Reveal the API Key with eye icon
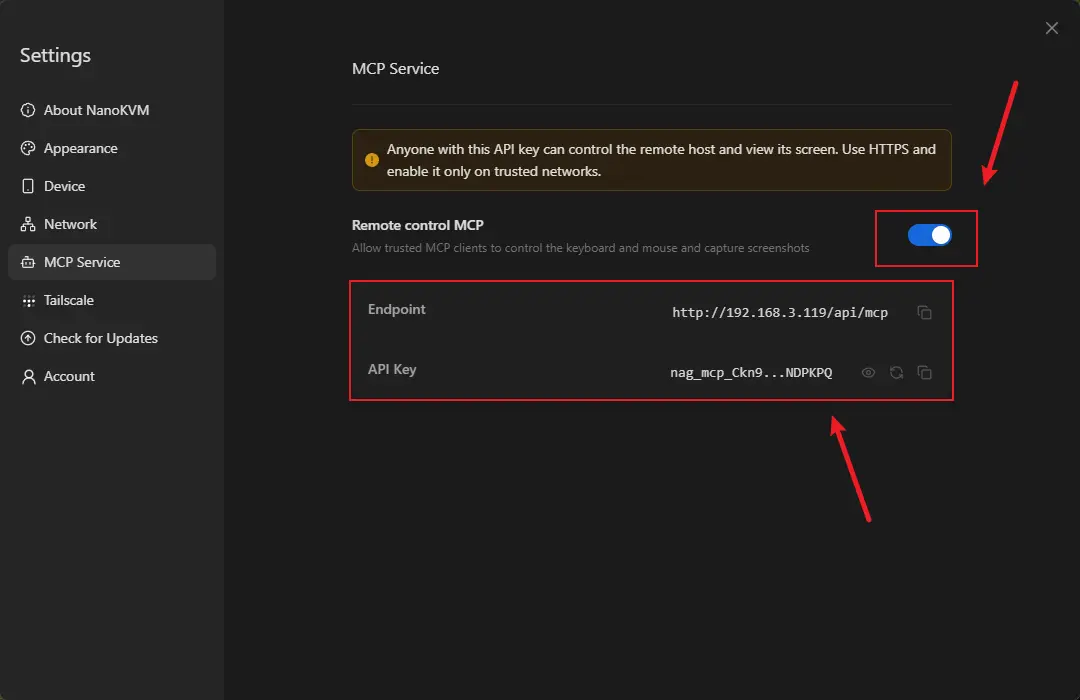The width and height of the screenshot is (1080, 700). coord(868,373)
